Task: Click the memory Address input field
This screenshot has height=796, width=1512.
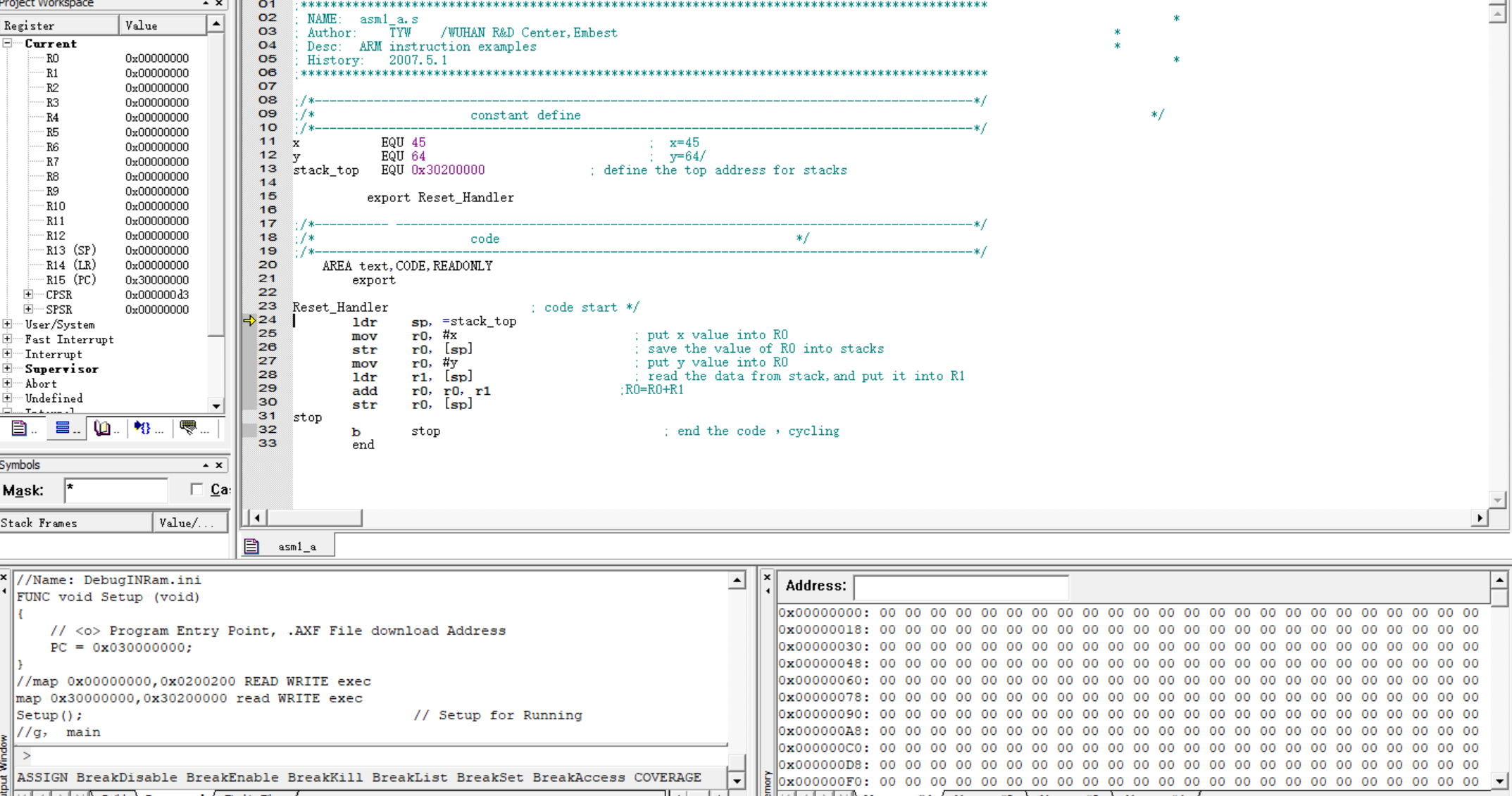Action: point(961,586)
